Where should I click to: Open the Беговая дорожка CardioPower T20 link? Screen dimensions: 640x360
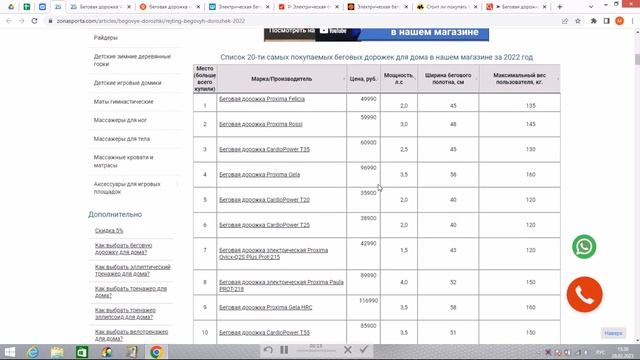tap(264, 200)
